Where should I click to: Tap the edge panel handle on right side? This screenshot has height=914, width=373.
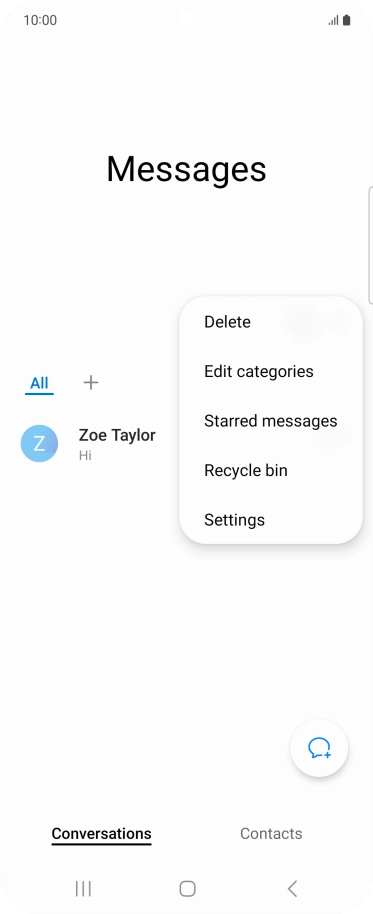[371, 245]
